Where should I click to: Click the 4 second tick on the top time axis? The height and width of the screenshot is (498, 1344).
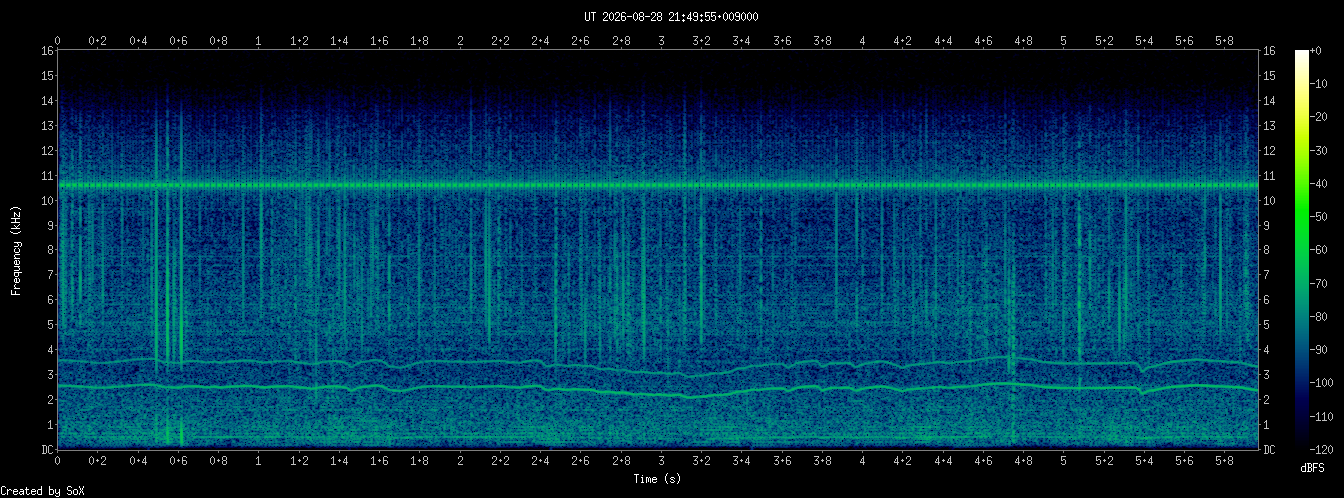862,41
